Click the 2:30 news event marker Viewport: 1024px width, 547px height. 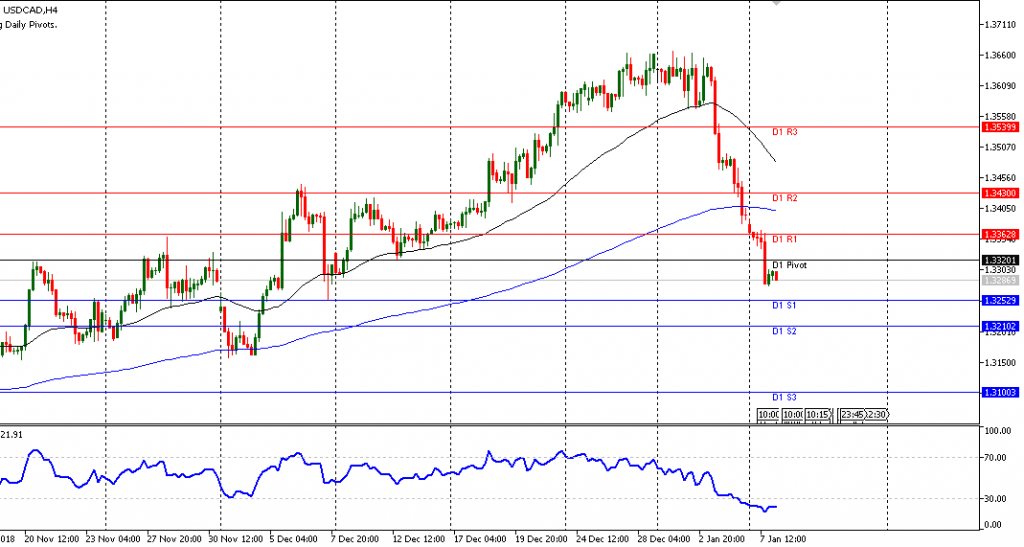(x=875, y=414)
